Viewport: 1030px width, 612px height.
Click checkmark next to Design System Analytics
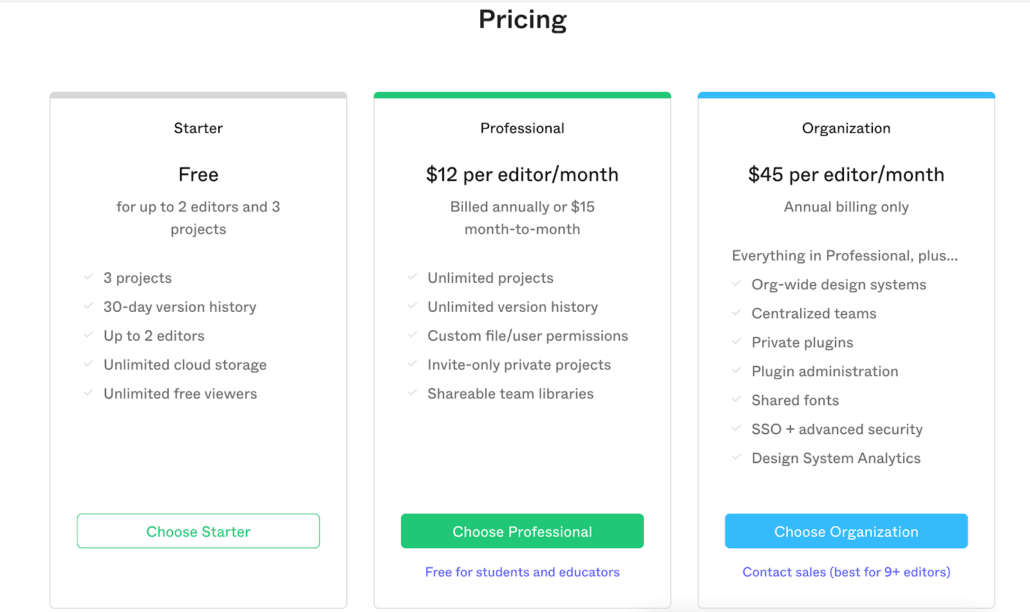[x=737, y=458]
